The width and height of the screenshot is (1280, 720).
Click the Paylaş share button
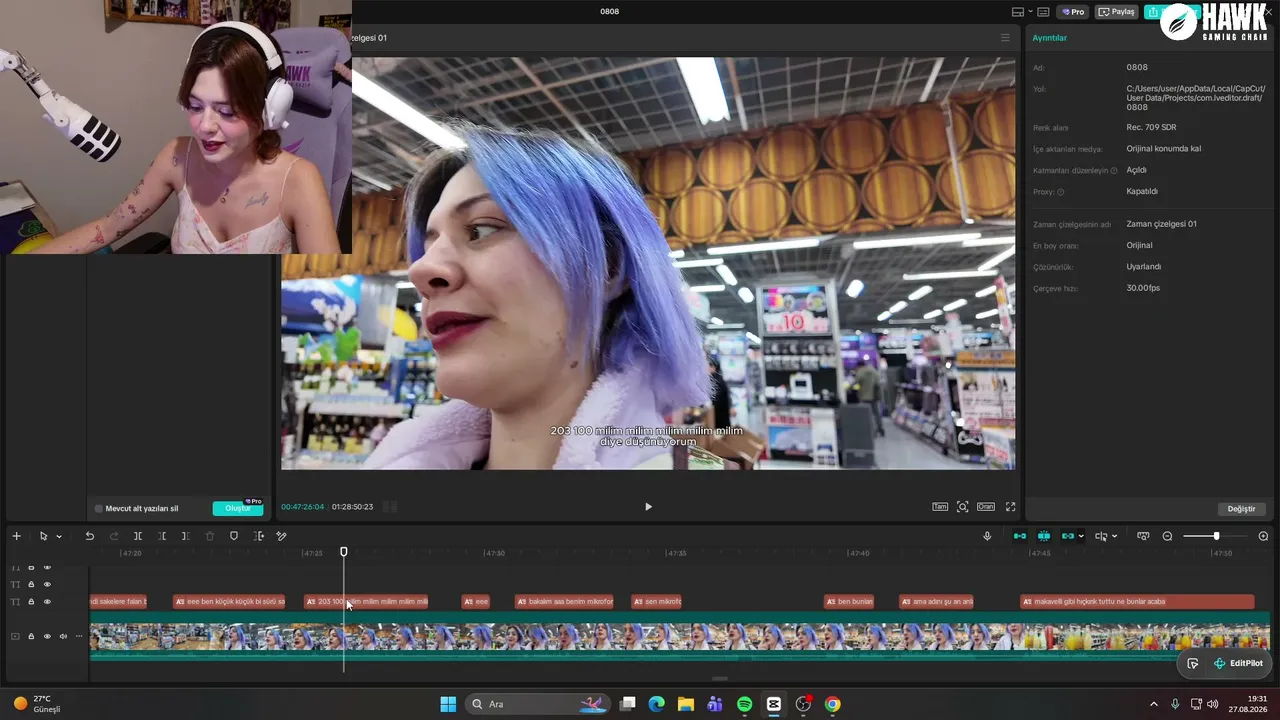coord(1117,12)
